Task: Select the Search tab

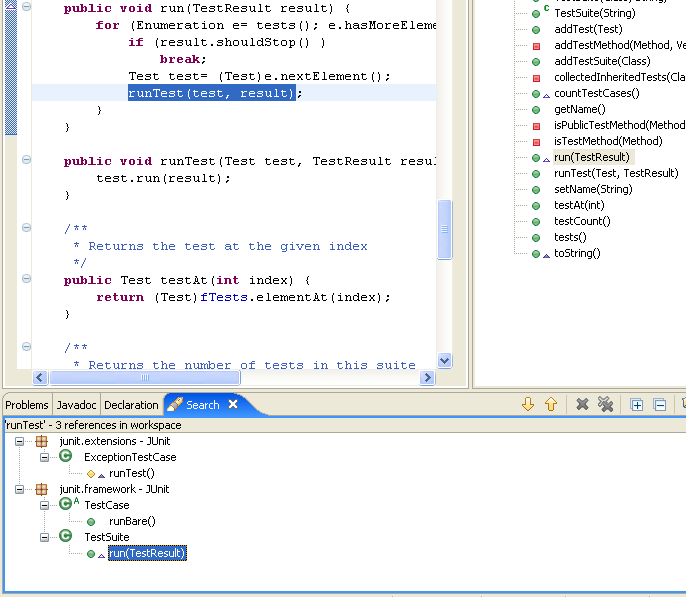Action: click(203, 405)
